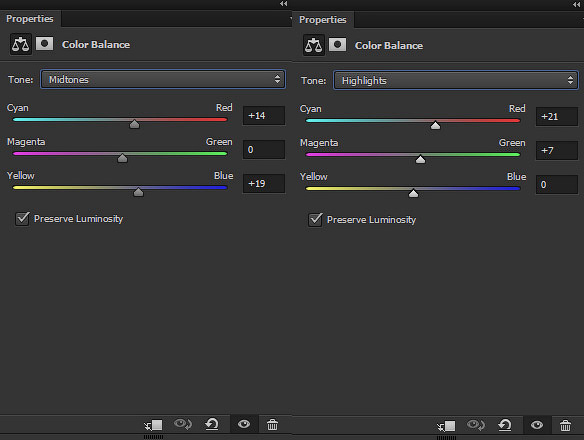Uncheck Preserve Luminosity in Midtones panel
The height and width of the screenshot is (440, 584).
pos(22,219)
